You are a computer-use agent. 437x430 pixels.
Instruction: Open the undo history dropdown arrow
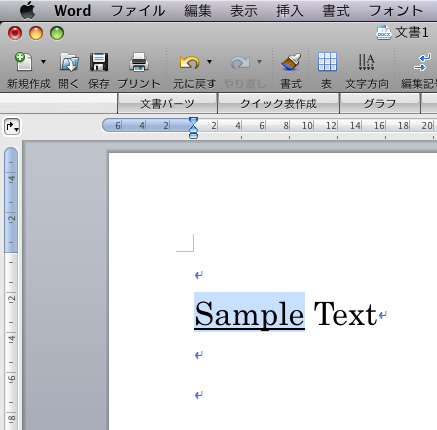[209, 62]
